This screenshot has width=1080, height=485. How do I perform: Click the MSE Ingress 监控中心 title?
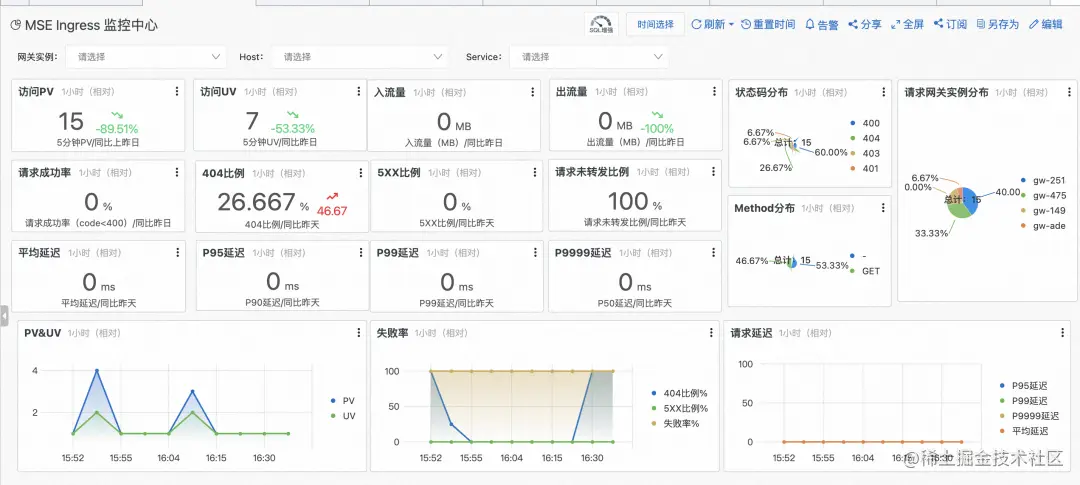click(91, 25)
